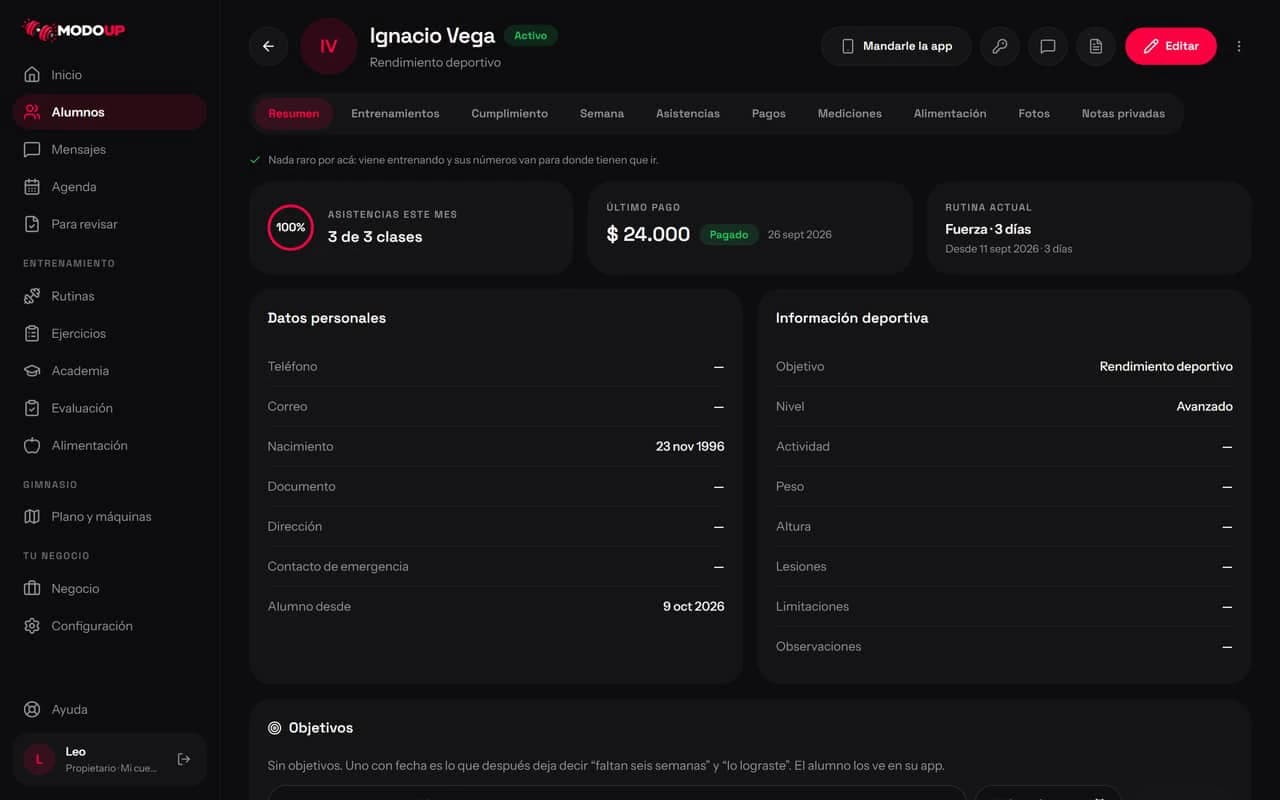
Task: Open the key access icon button
Action: [x=999, y=46]
